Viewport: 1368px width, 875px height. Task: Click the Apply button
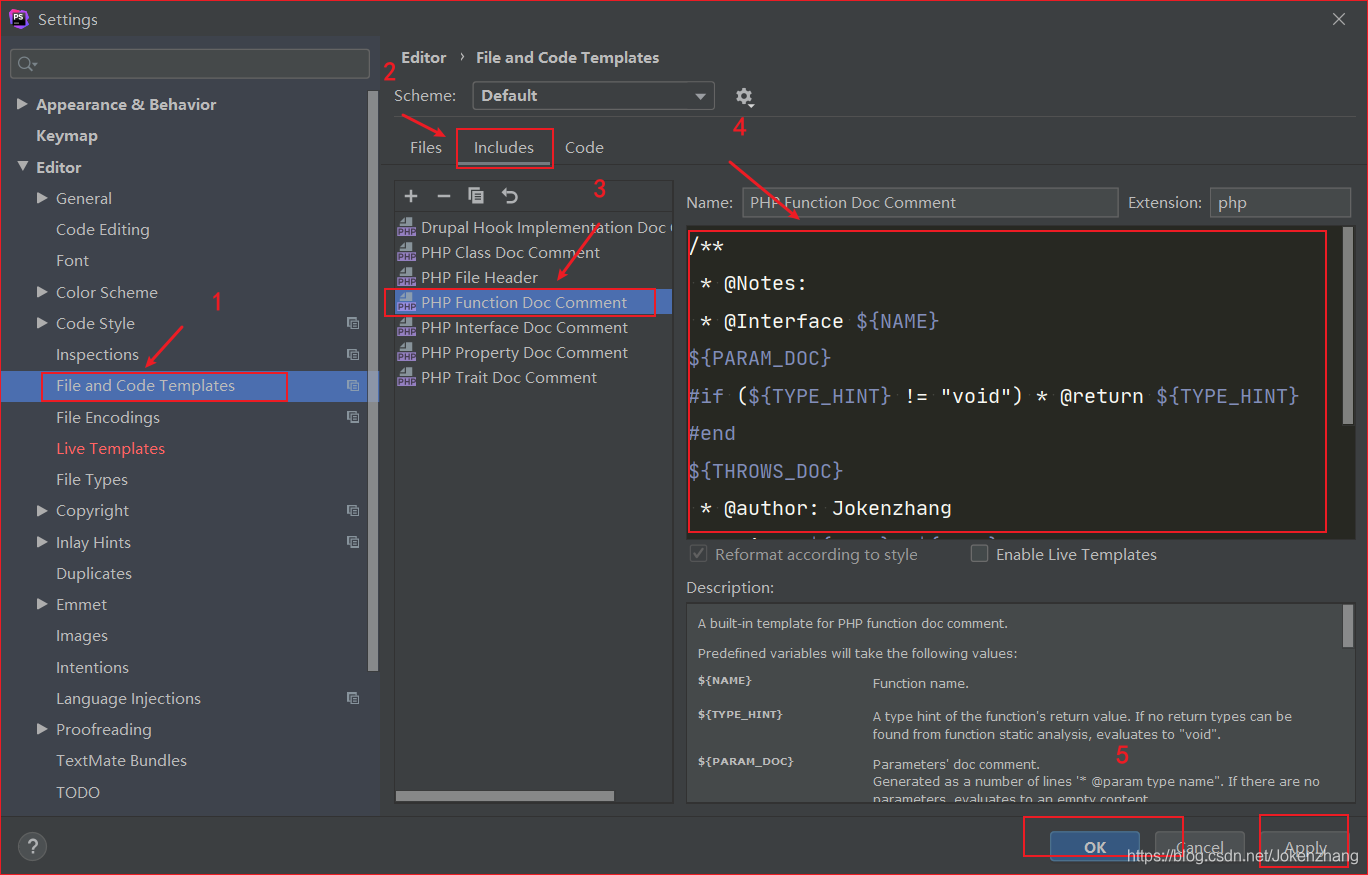(x=1305, y=847)
